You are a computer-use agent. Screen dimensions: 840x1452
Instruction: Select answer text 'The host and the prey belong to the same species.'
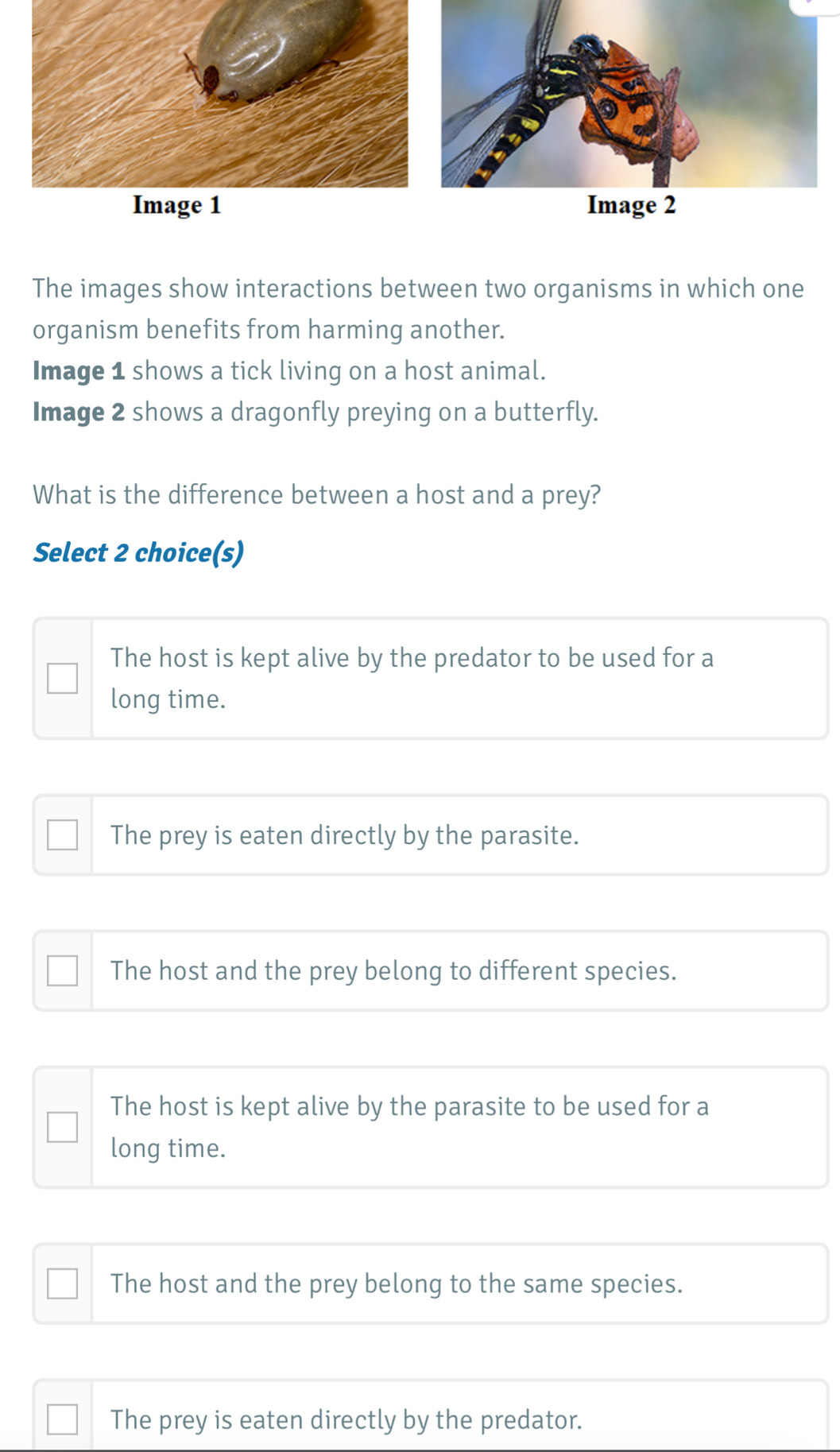coord(397,1284)
